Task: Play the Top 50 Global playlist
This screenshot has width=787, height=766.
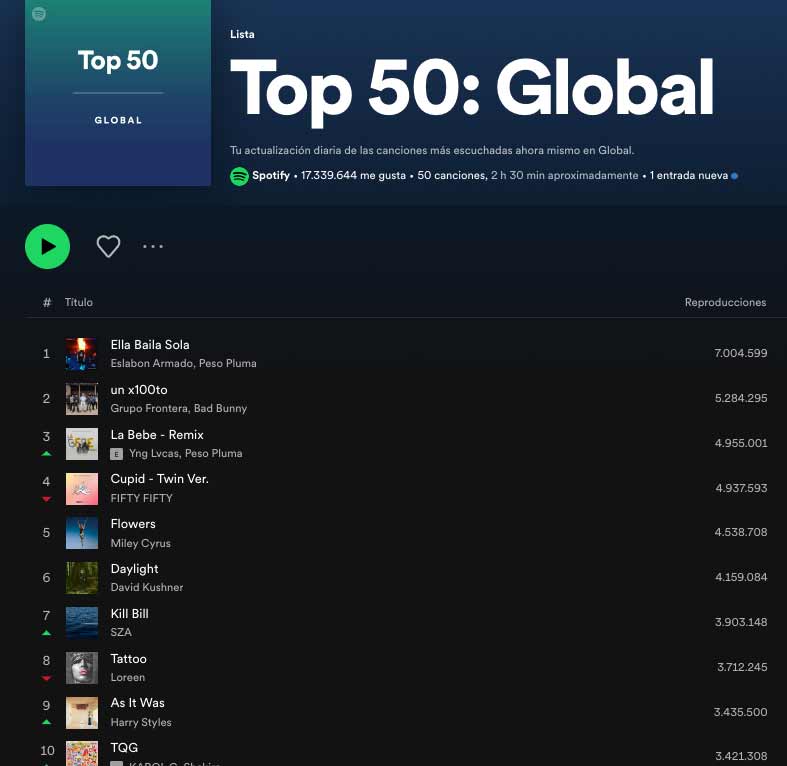Action: [x=47, y=246]
